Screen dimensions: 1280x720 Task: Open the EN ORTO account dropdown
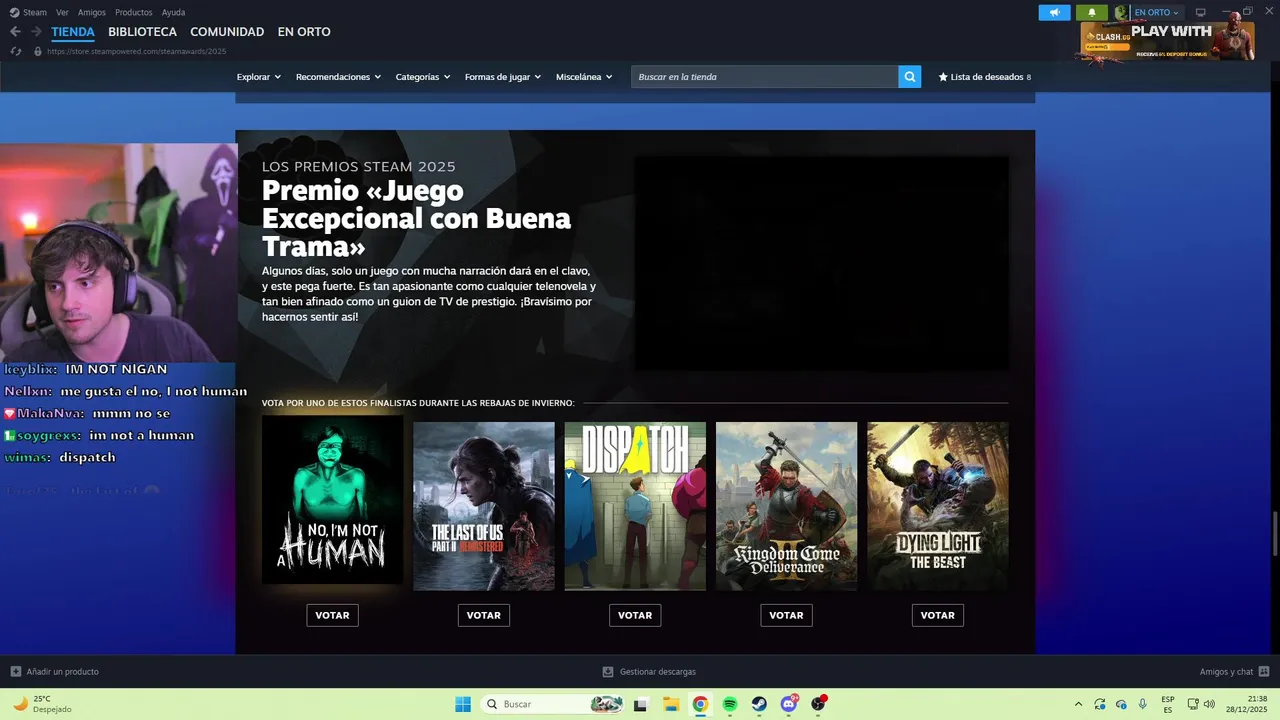click(1156, 12)
